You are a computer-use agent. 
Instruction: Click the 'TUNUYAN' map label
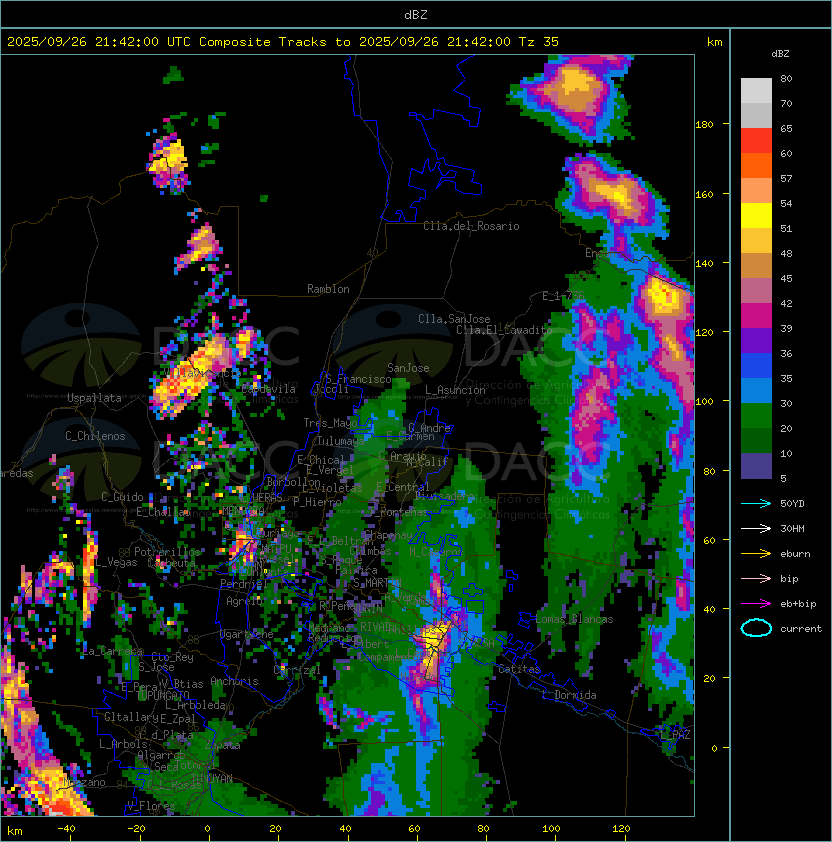212,778
